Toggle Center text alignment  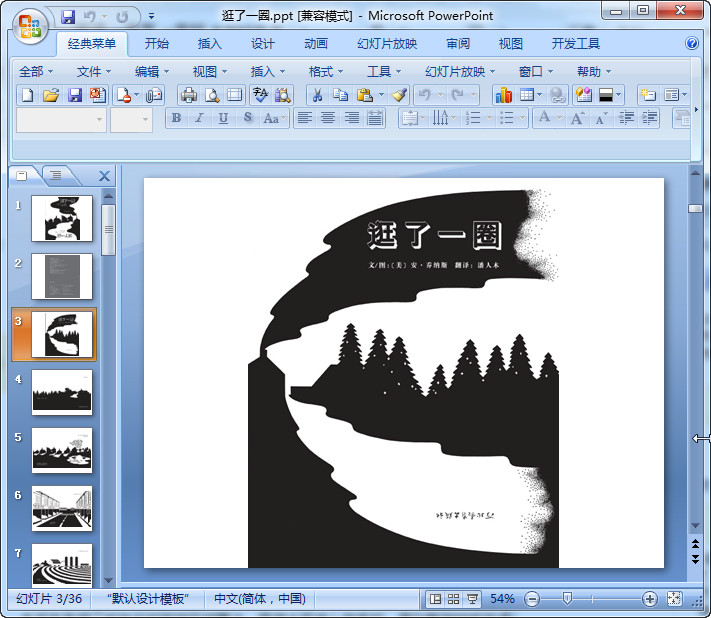tap(328, 118)
